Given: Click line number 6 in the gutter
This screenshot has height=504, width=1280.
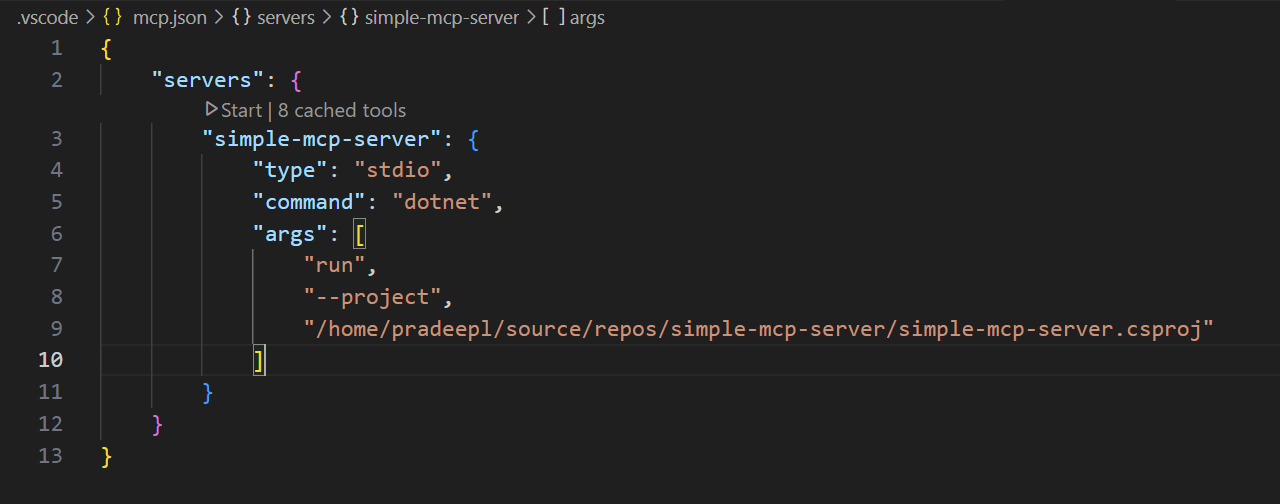Looking at the screenshot, I should pyautogui.click(x=56, y=233).
